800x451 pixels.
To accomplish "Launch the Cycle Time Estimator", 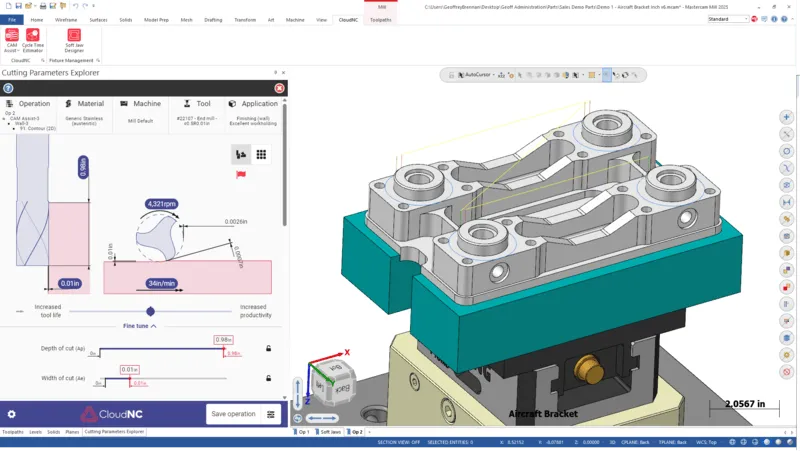I will point(33,40).
